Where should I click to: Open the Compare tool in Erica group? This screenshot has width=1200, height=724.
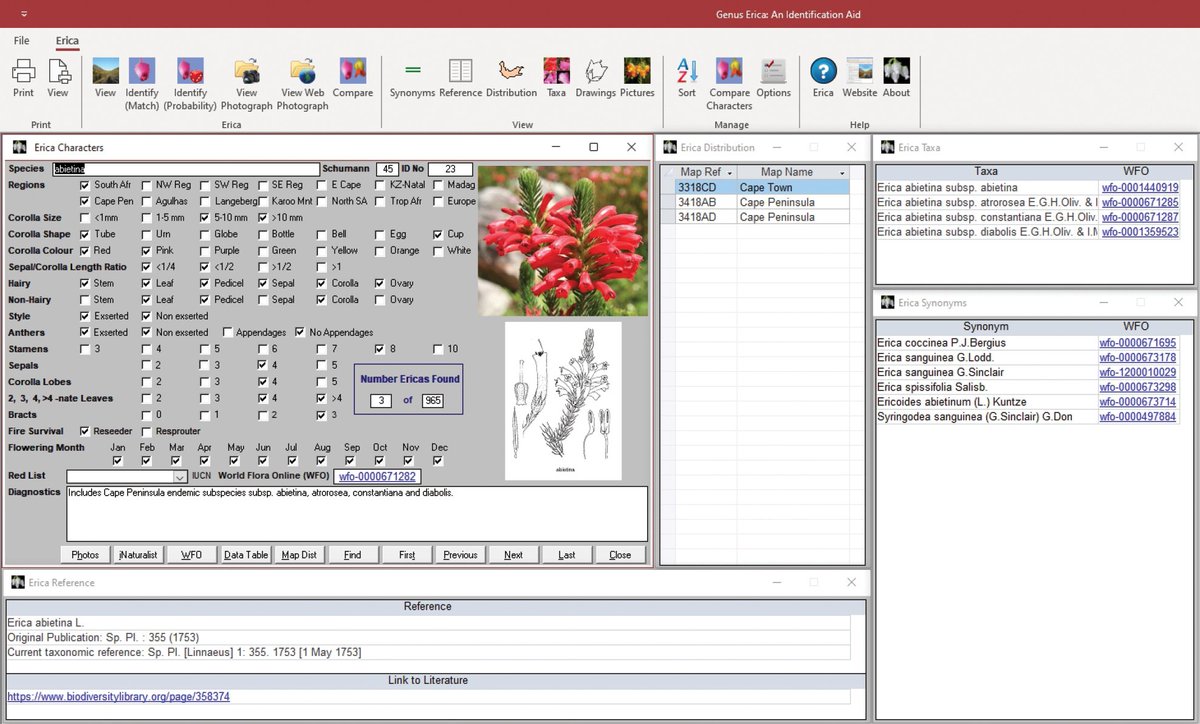pyautogui.click(x=352, y=72)
